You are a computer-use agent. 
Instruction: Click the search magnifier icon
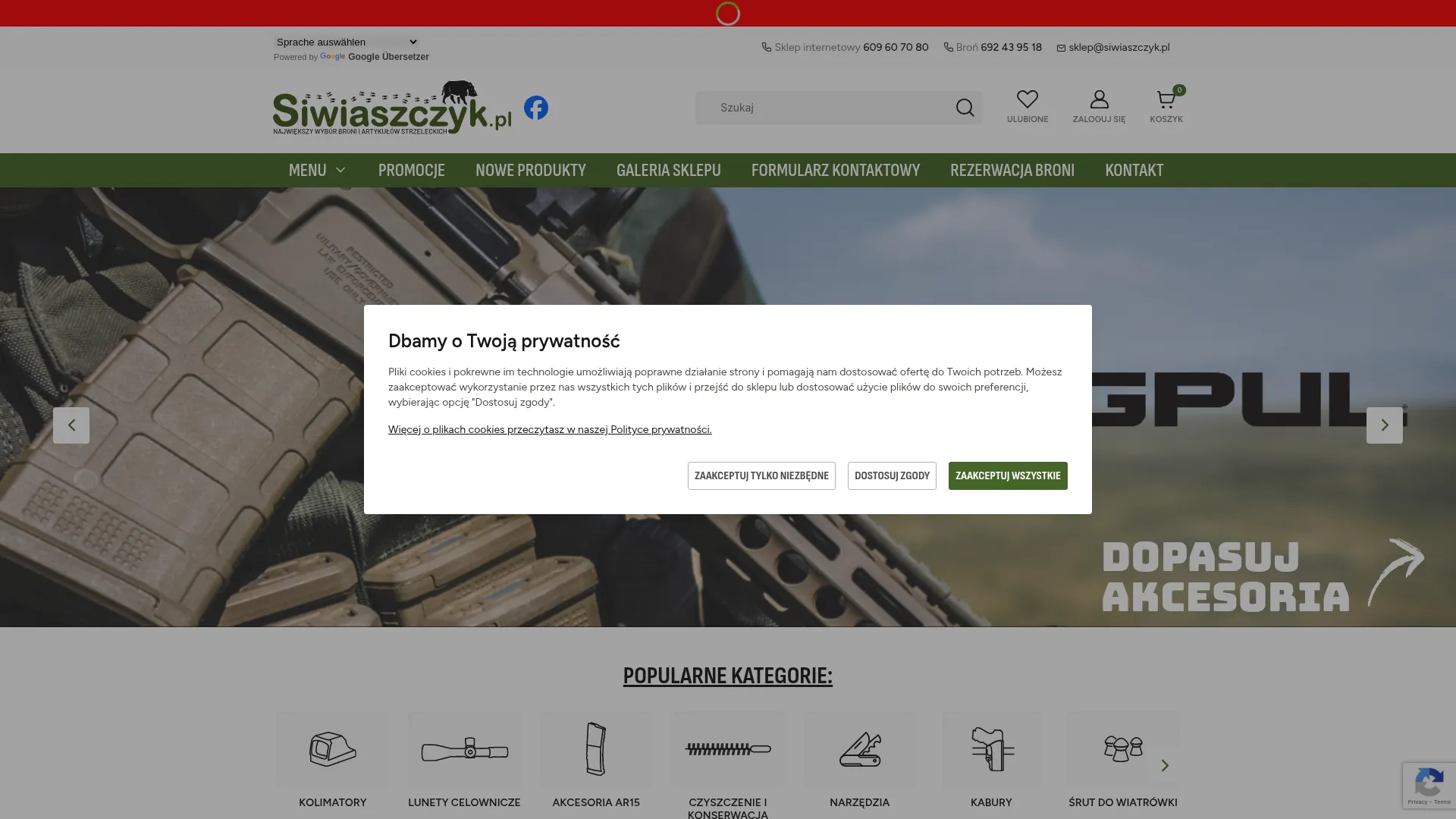965,108
